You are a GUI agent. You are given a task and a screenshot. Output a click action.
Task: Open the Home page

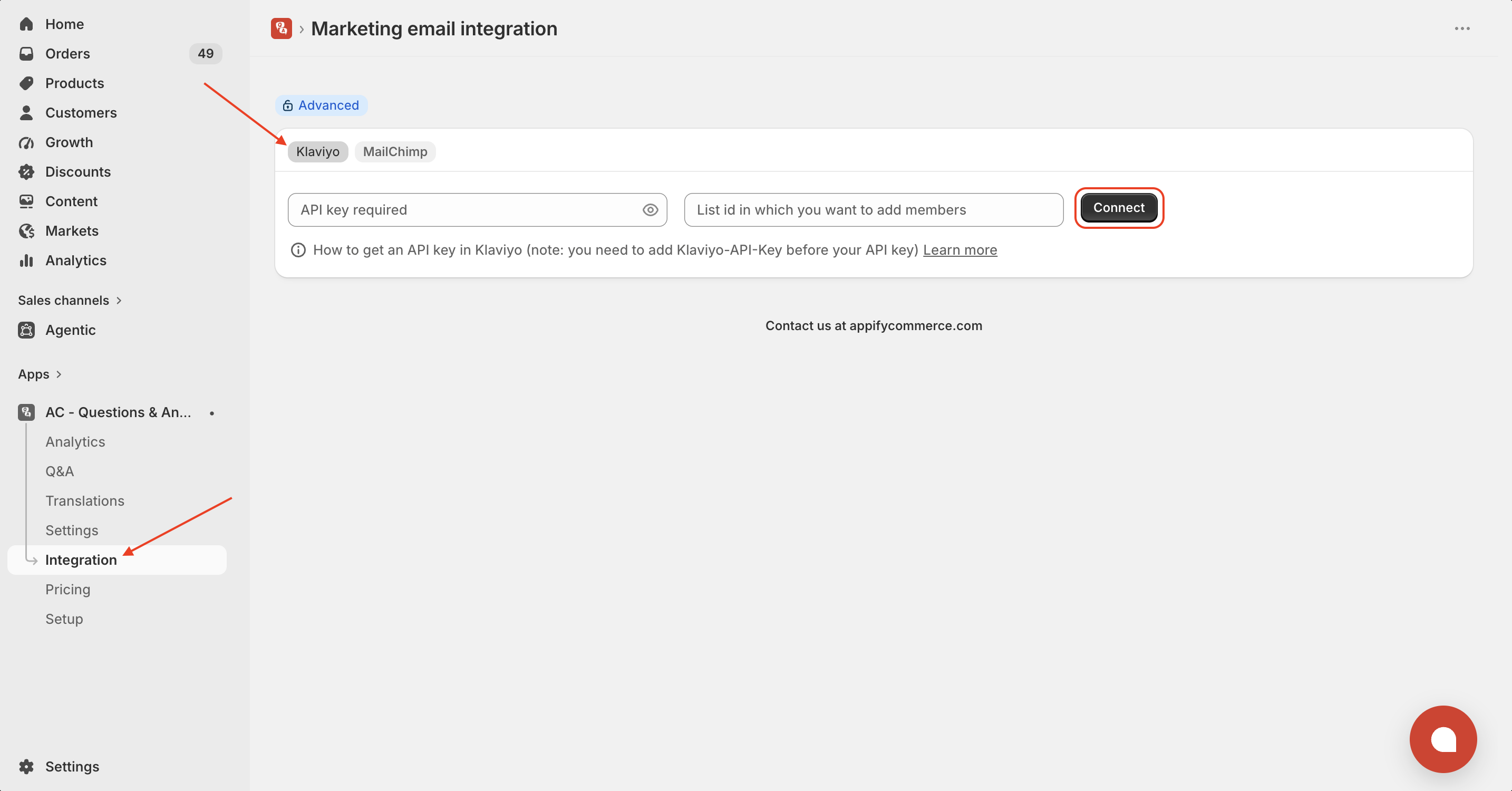64,24
